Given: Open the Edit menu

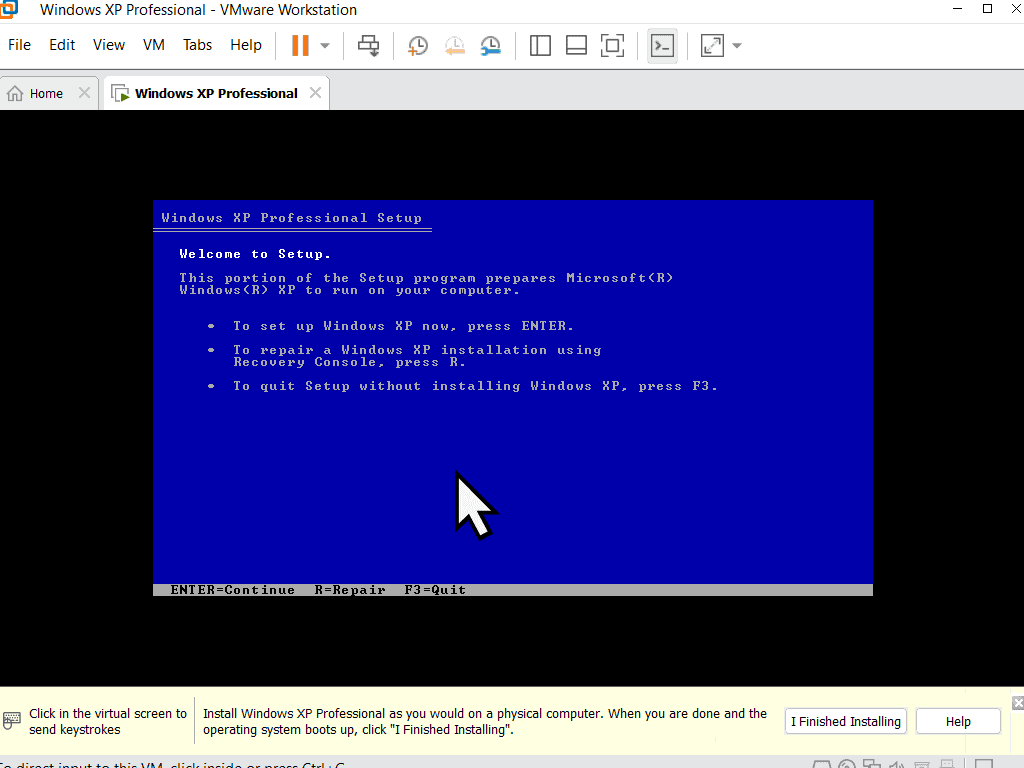Looking at the screenshot, I should coord(62,45).
